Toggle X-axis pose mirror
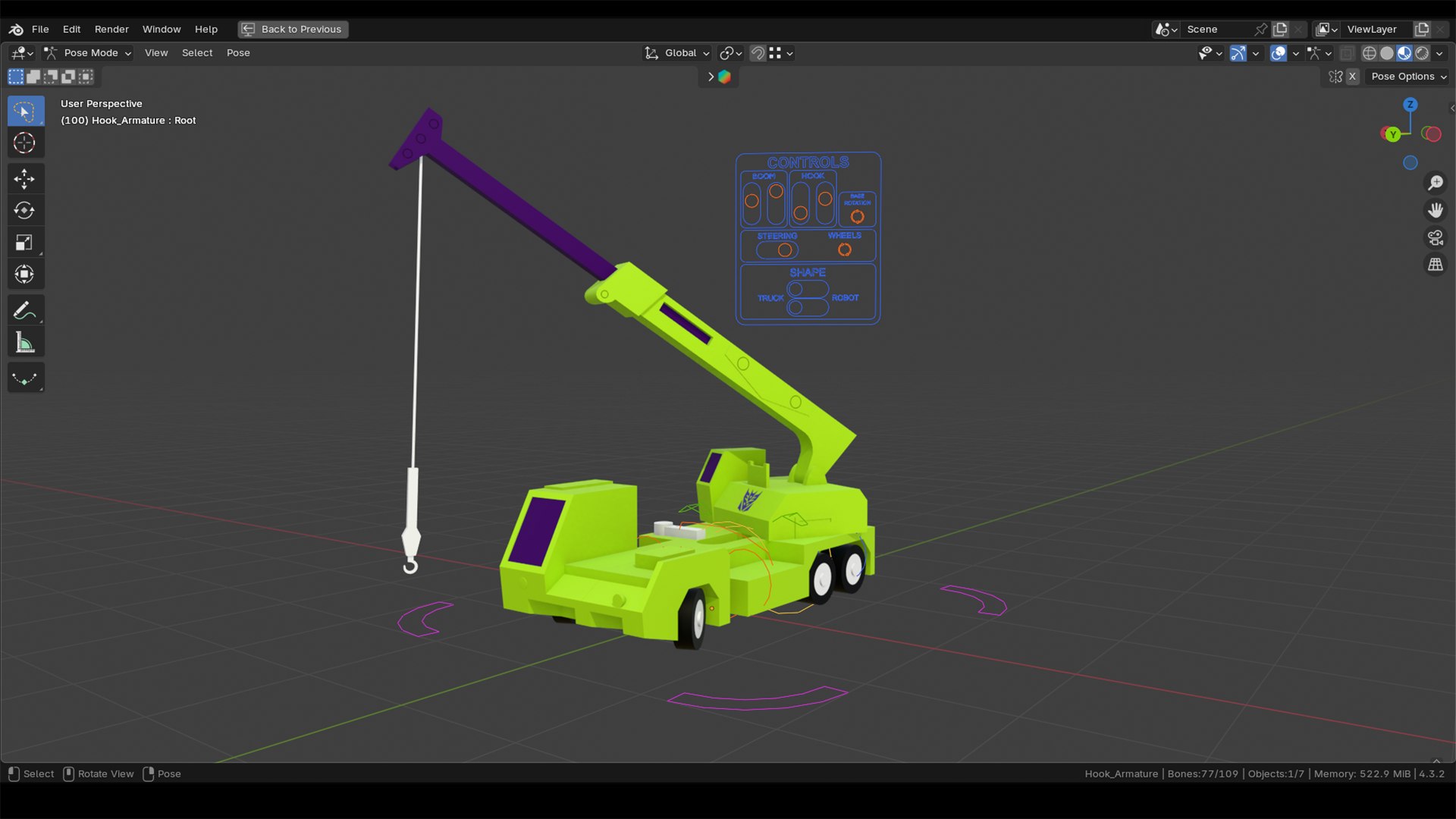Screen dimensions: 1456x819 point(1352,77)
